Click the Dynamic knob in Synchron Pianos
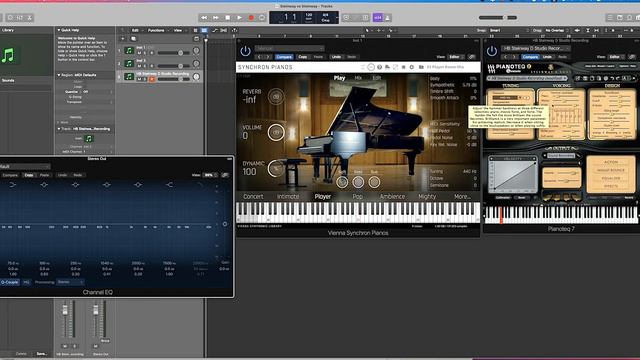640x360 pixels. pyautogui.click(x=276, y=168)
